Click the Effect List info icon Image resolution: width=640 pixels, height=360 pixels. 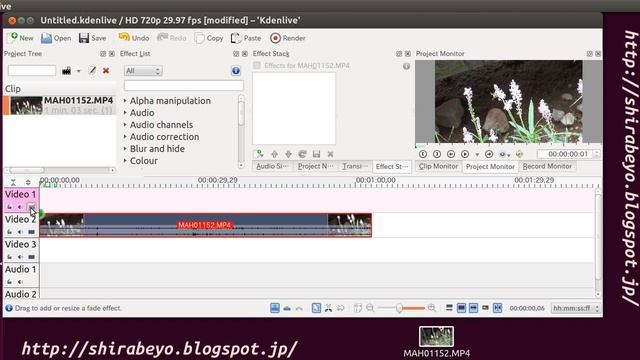pos(236,71)
